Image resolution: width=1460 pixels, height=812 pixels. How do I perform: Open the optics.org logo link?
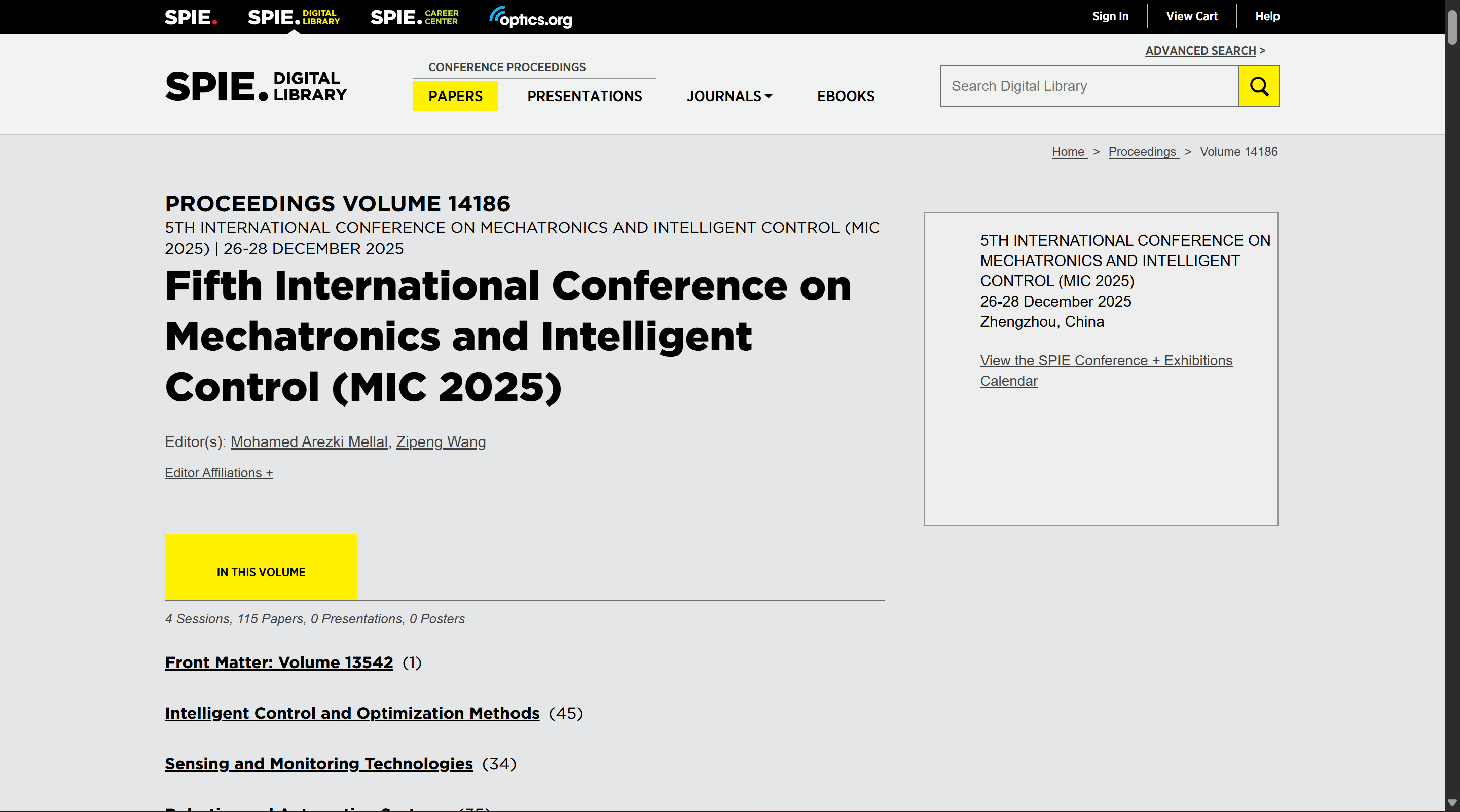530,17
